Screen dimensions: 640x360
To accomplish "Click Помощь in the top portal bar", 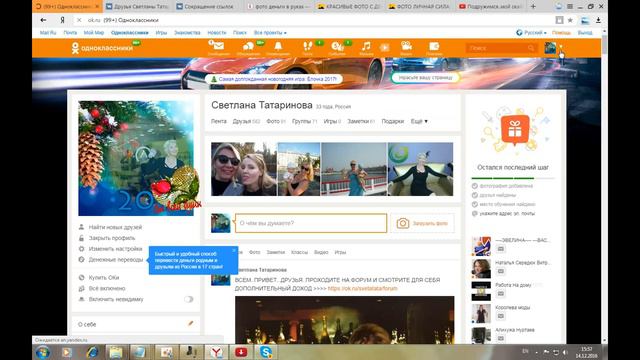I will [x=561, y=33].
